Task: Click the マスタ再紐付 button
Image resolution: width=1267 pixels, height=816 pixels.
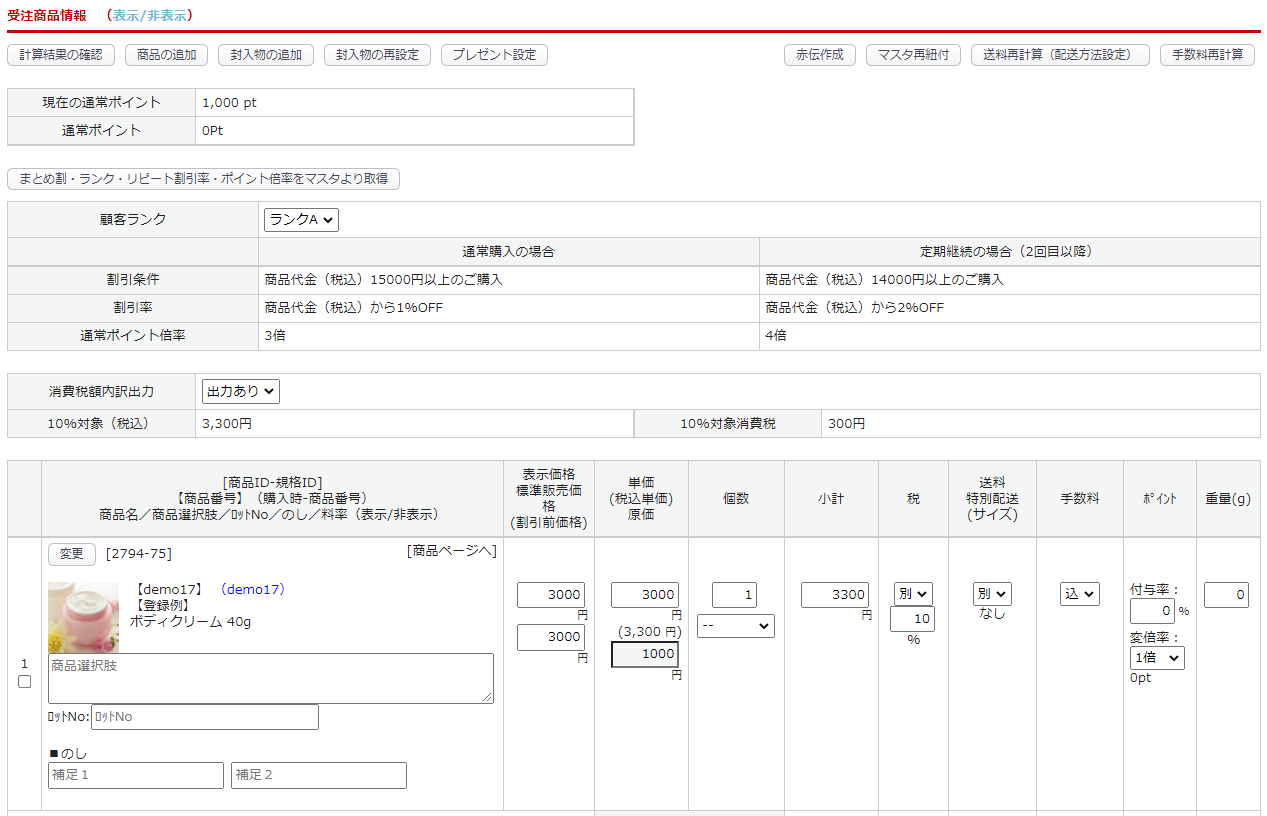Action: [x=913, y=55]
